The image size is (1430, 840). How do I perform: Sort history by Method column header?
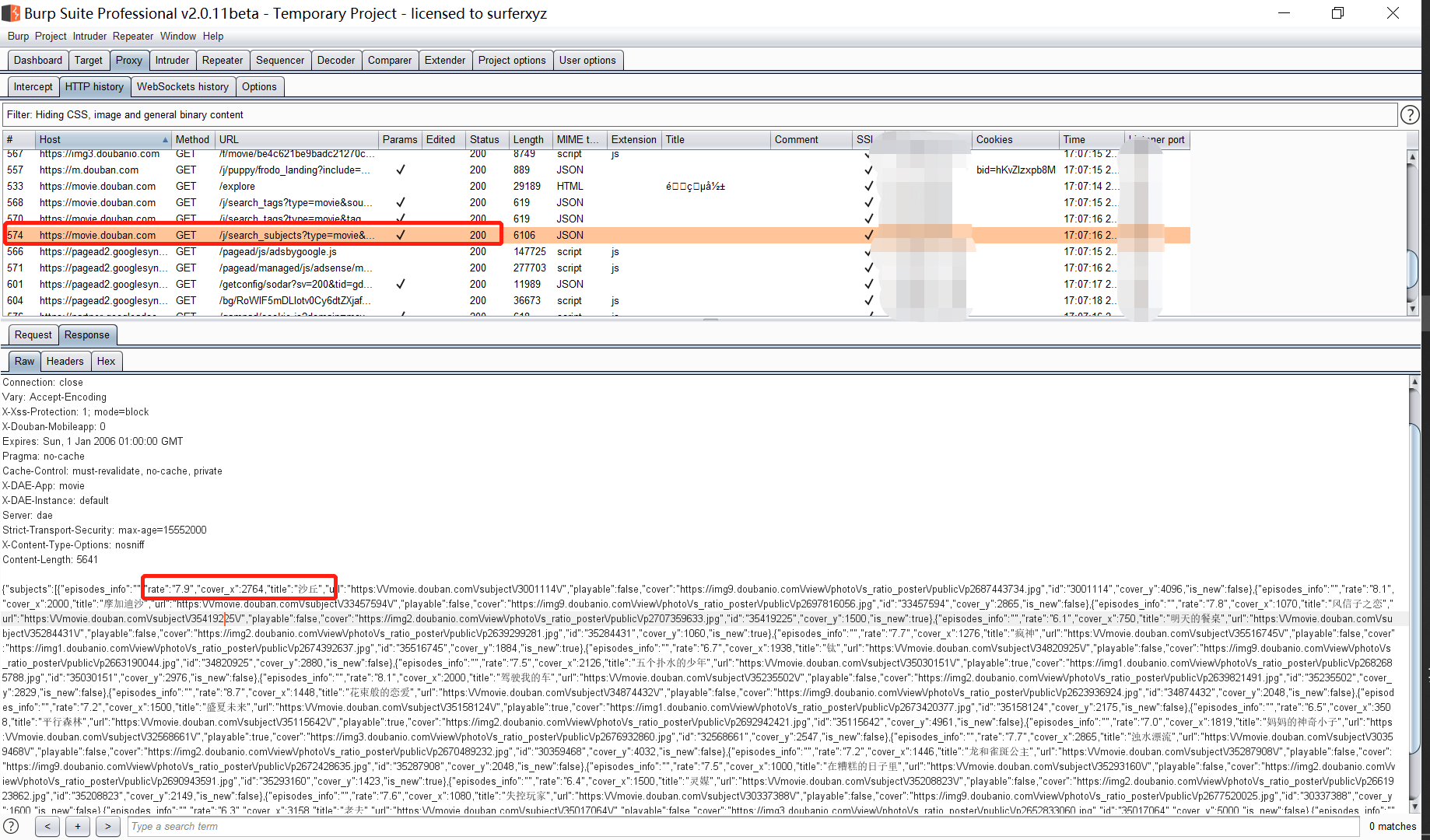[x=193, y=140]
